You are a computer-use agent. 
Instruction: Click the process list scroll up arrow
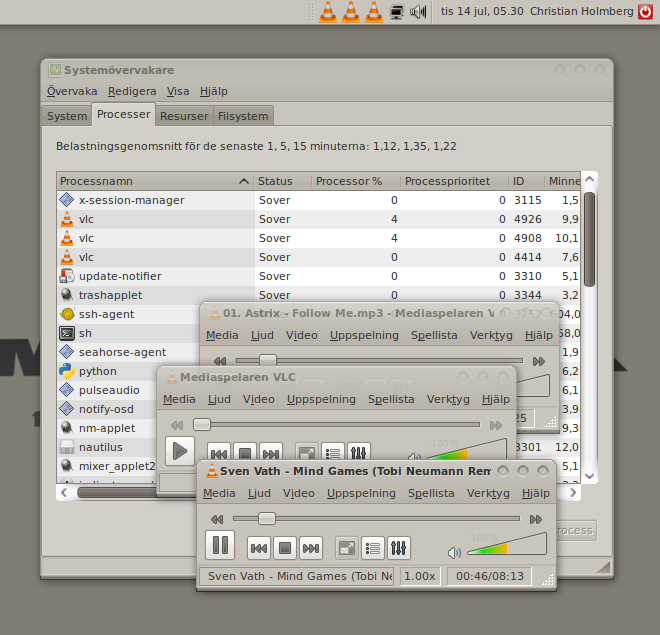pyautogui.click(x=590, y=179)
